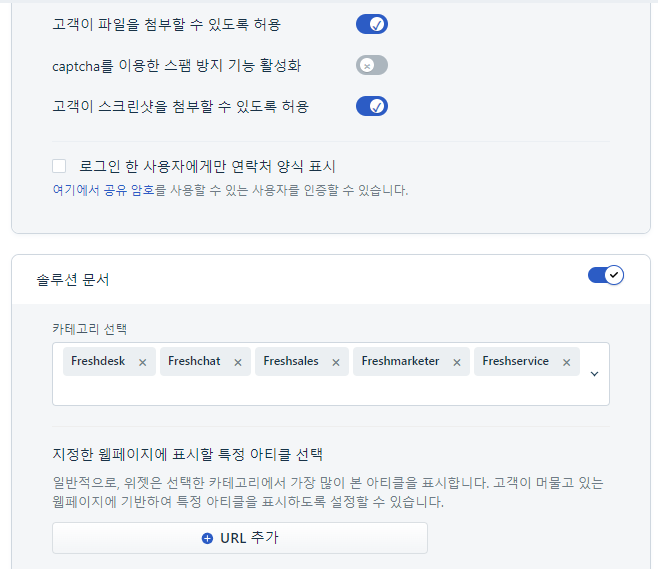Expand the 카테고리 선택 dropdown arrow
658x569 pixels.
pyautogui.click(x=594, y=373)
